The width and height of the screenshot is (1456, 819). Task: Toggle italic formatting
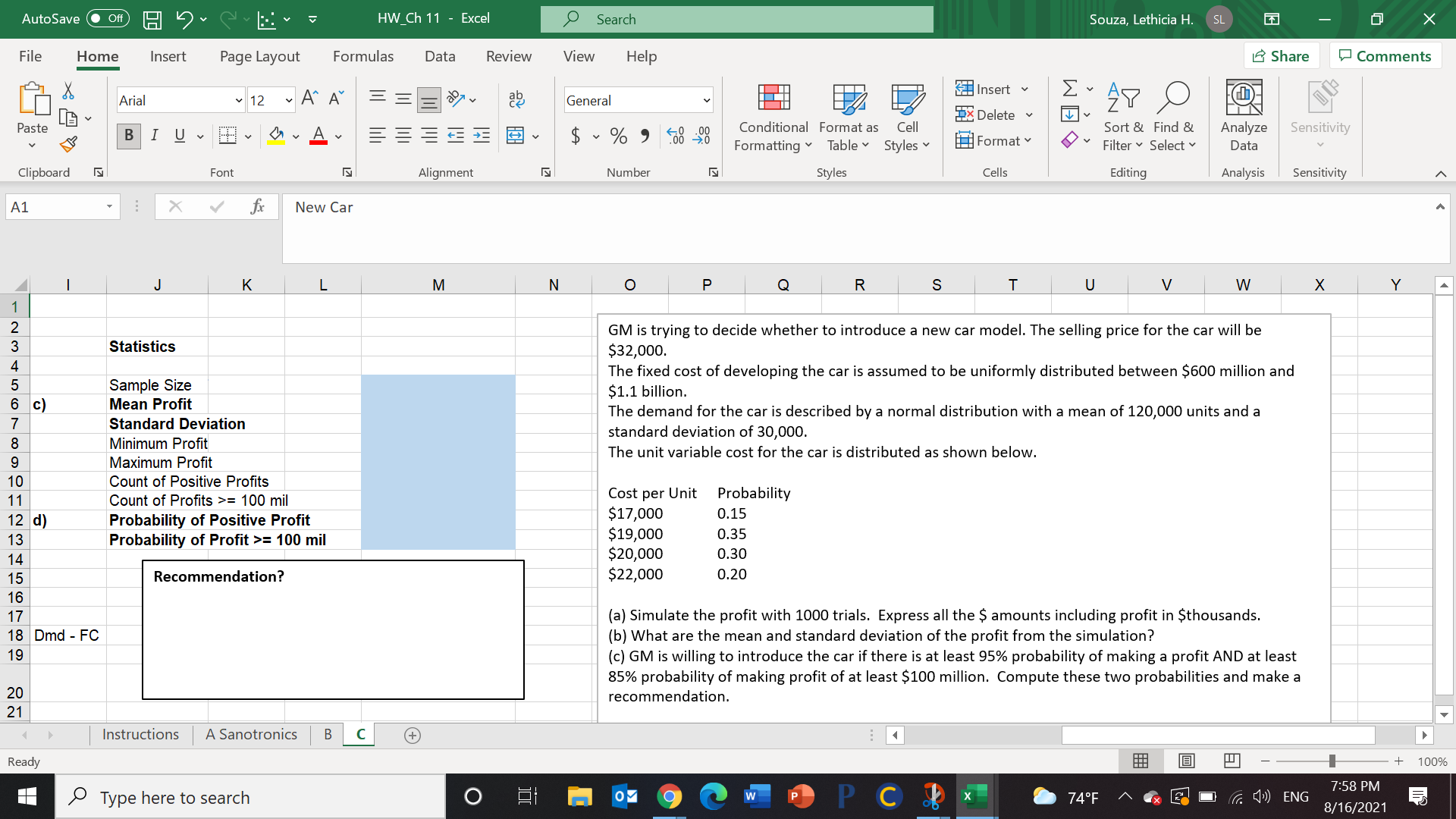(x=155, y=136)
